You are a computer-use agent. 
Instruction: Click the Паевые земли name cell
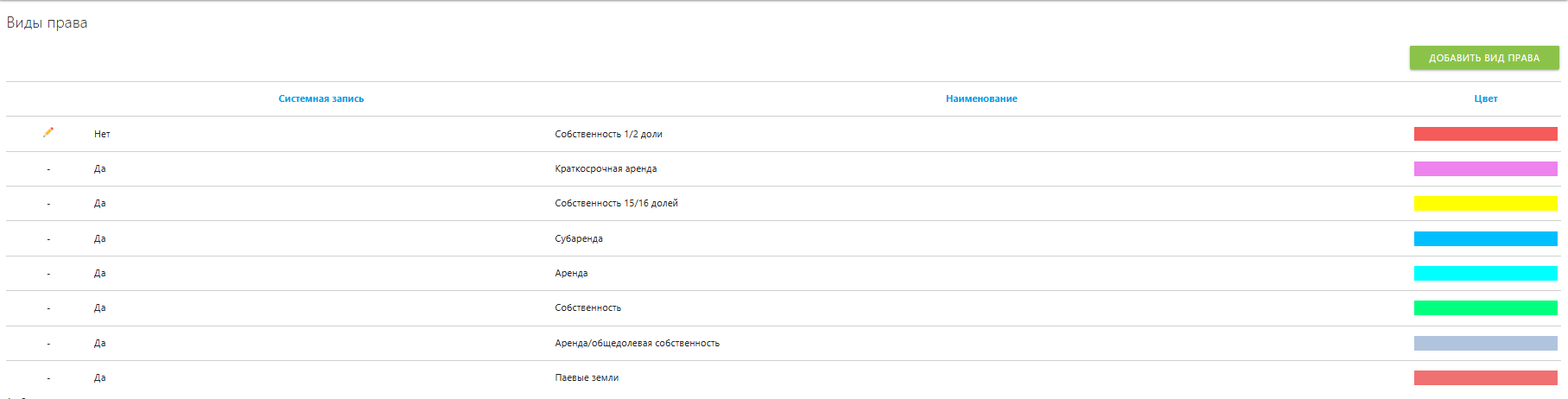coord(587,377)
